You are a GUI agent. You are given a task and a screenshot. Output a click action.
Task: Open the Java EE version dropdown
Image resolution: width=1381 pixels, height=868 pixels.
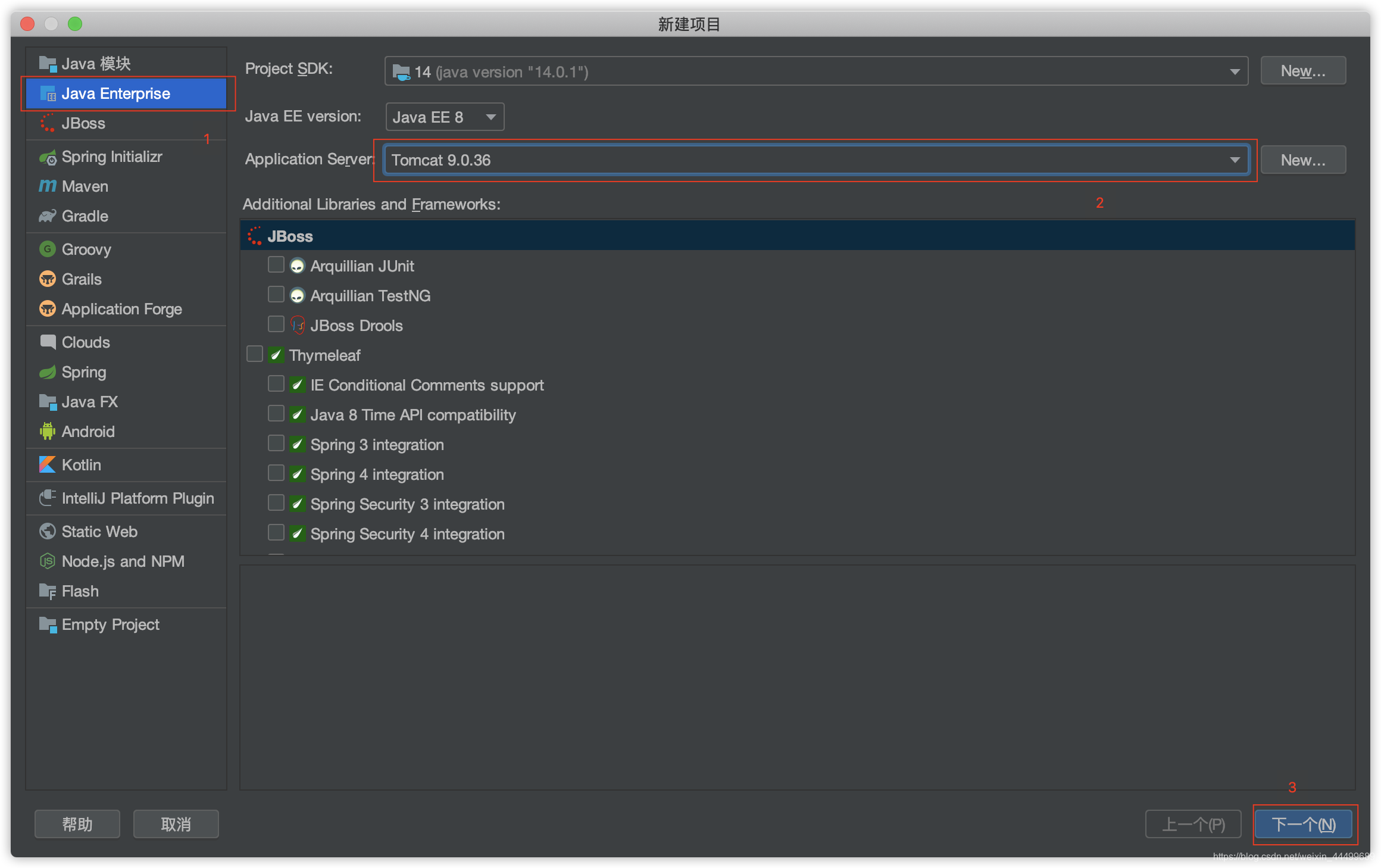coord(445,117)
